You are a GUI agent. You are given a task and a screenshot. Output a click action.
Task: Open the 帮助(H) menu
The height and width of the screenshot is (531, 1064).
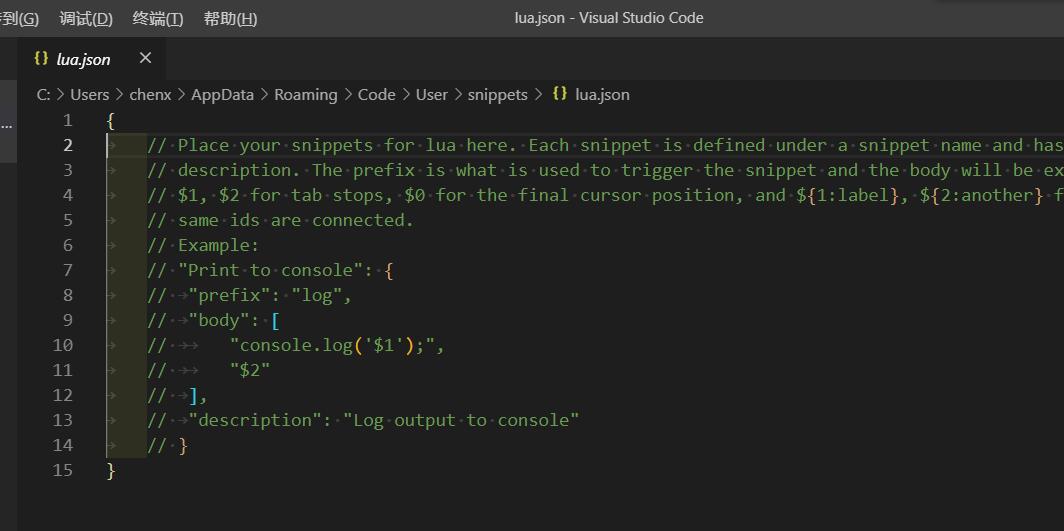[230, 18]
